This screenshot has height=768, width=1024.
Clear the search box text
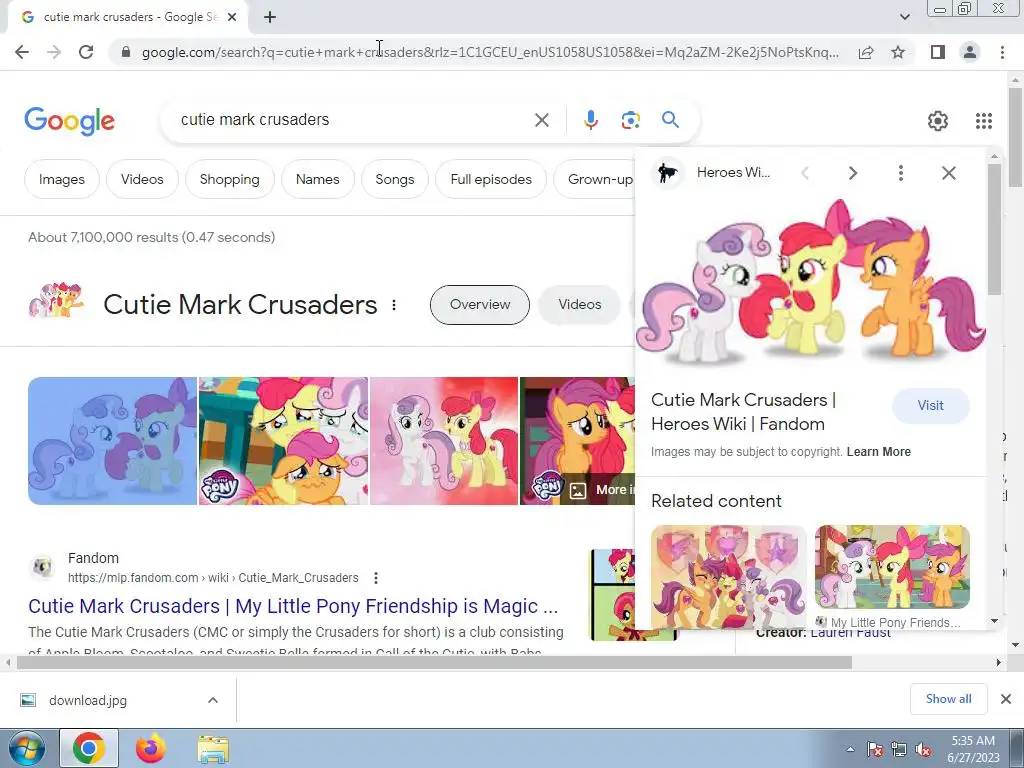[x=541, y=120]
